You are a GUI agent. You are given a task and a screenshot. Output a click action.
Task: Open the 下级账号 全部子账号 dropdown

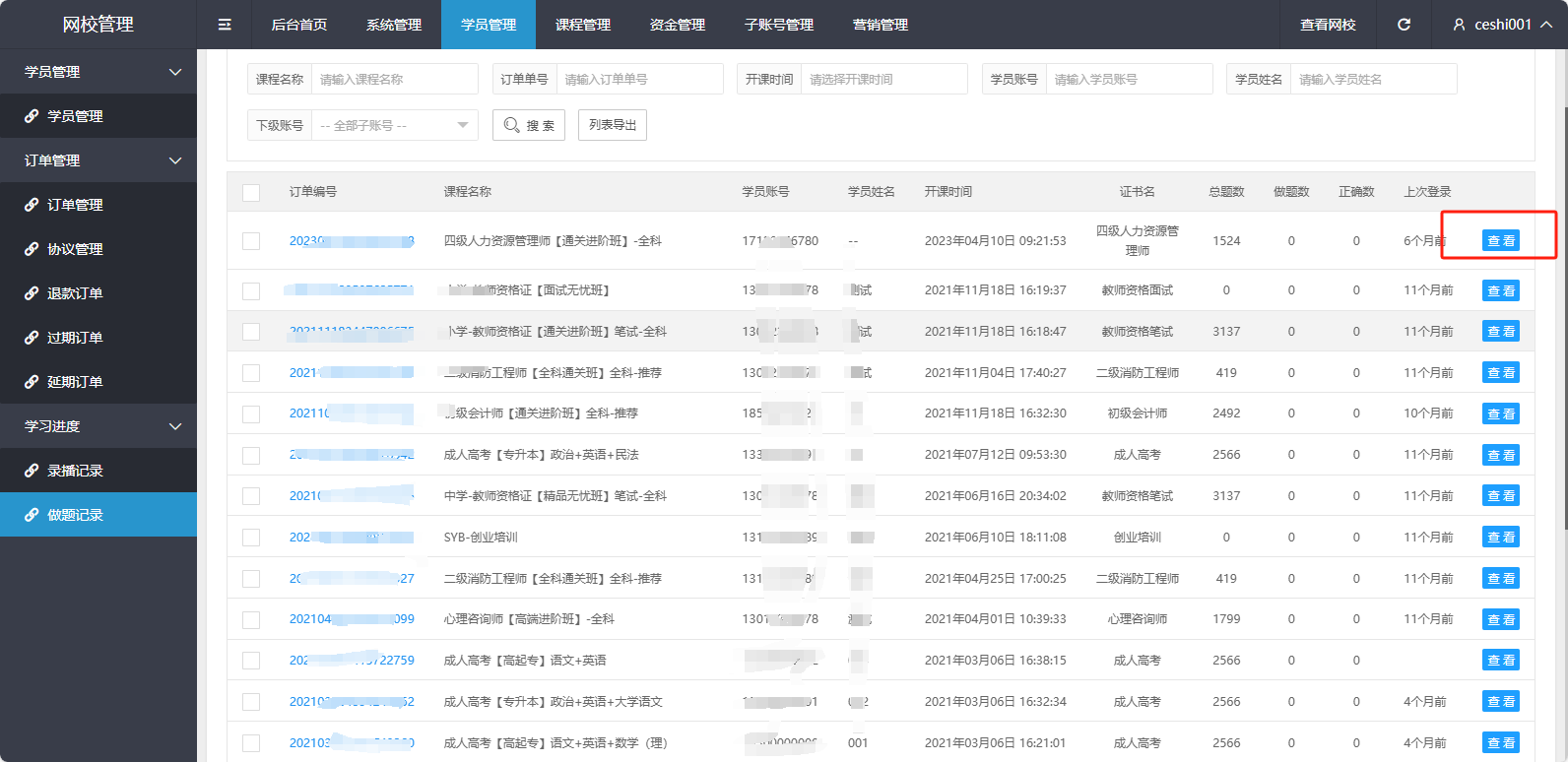(395, 125)
